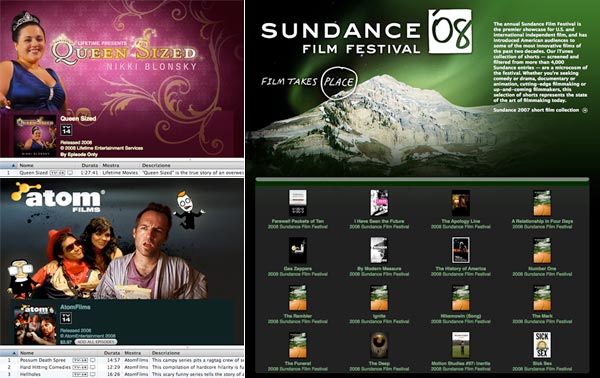
Task: Open the By Modern Measure poster thumbnail
Action: (x=379, y=250)
